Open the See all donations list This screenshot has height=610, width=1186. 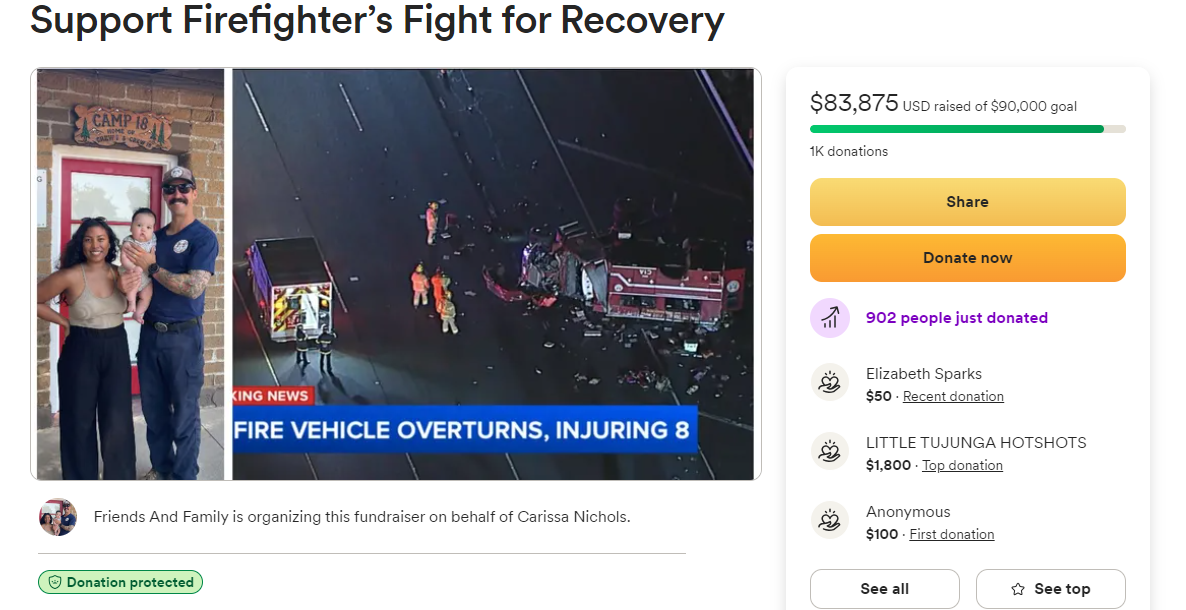[884, 589]
